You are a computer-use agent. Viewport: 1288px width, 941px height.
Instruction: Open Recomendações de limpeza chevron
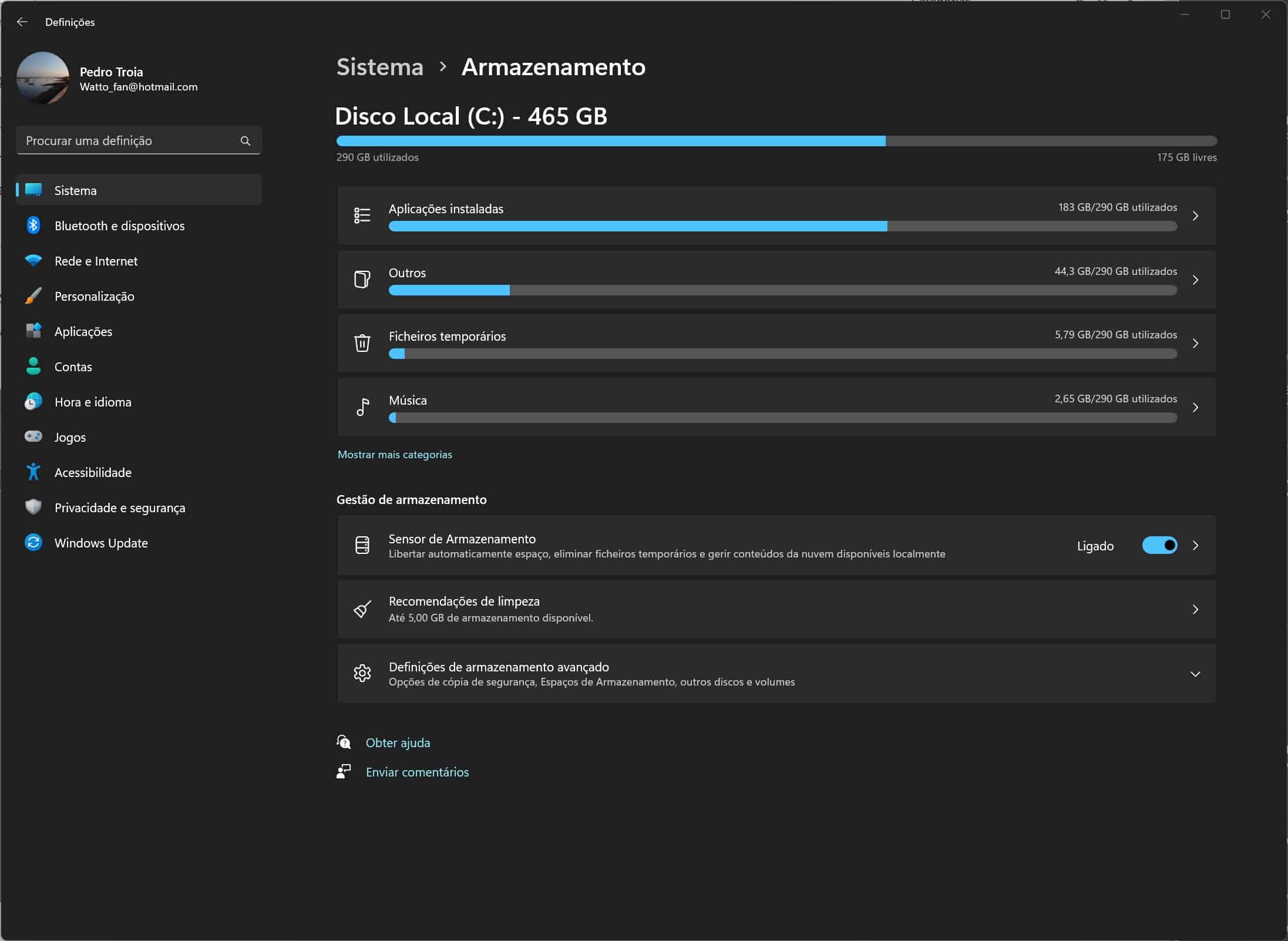click(x=1195, y=609)
